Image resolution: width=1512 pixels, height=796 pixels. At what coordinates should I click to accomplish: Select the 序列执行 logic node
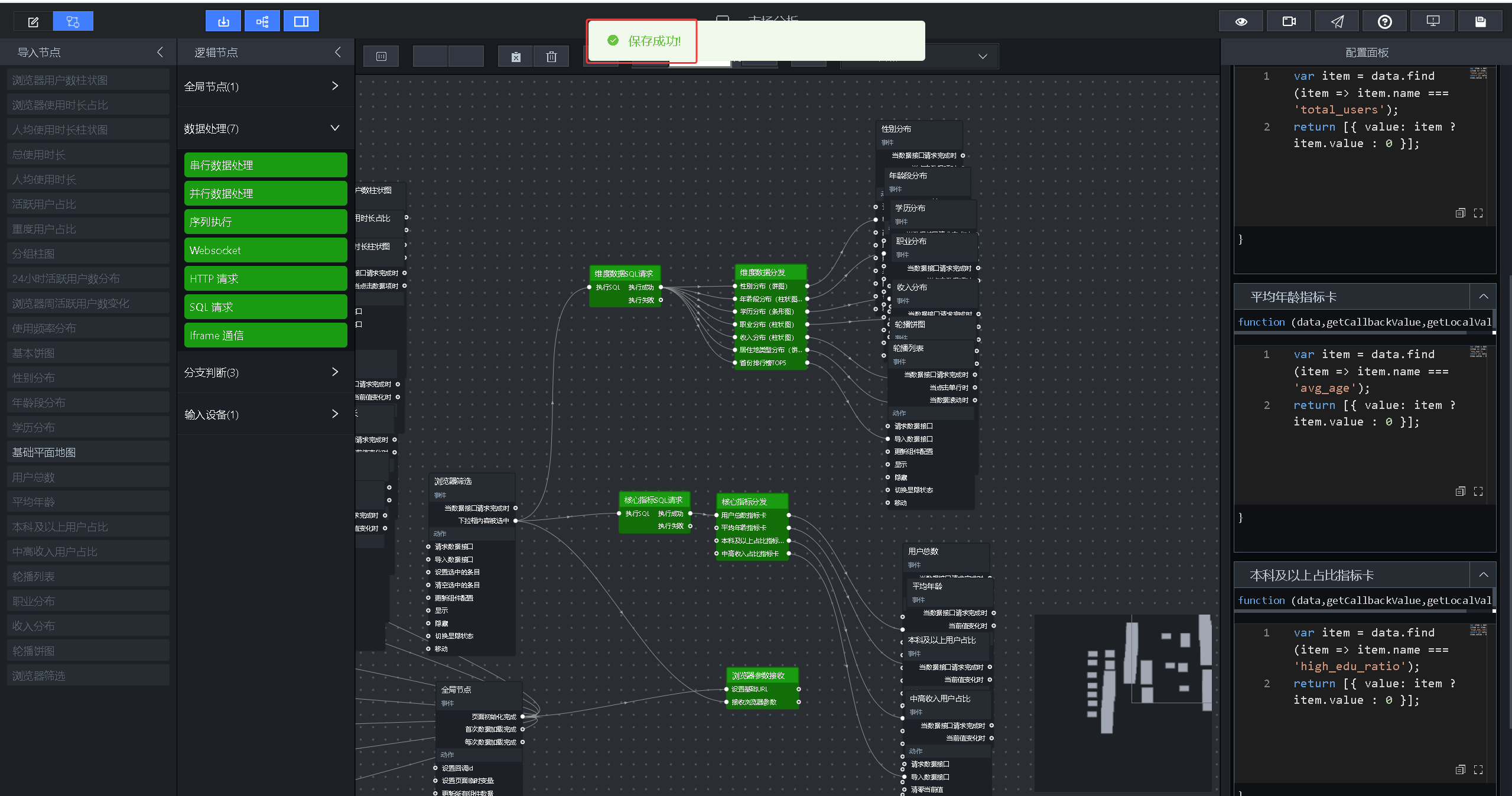click(265, 222)
